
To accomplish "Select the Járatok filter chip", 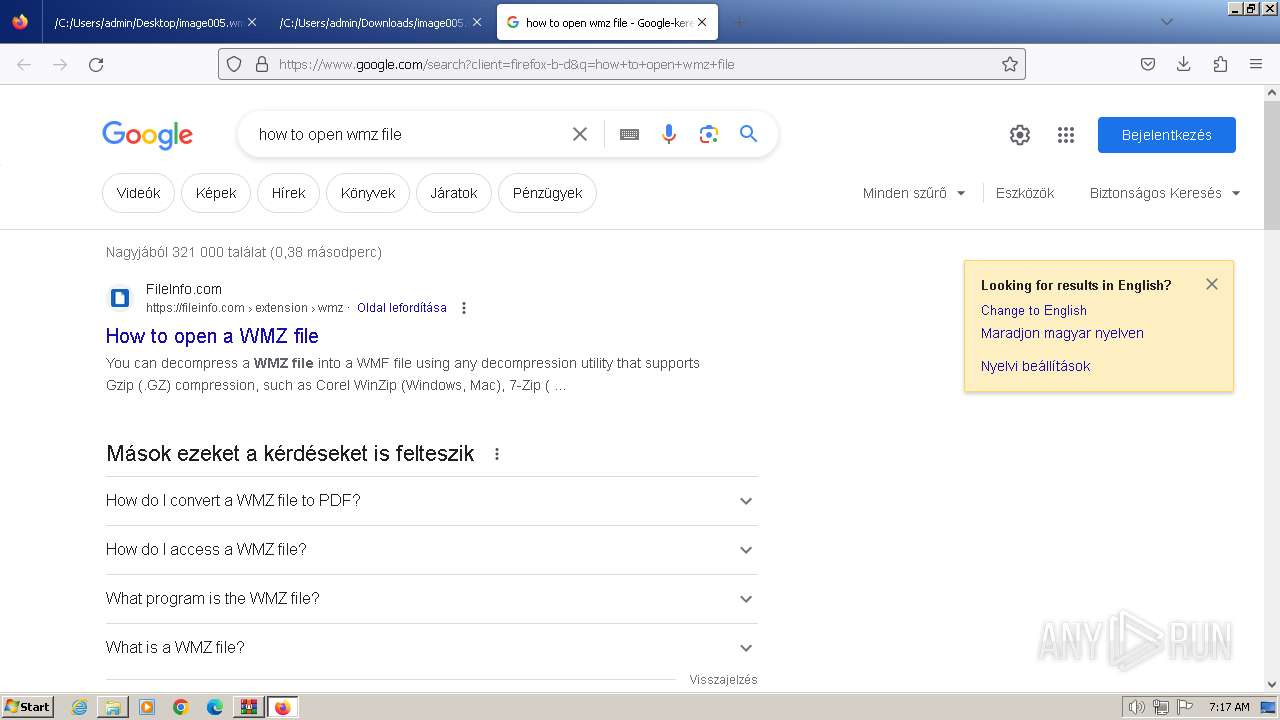I will click(x=454, y=193).
